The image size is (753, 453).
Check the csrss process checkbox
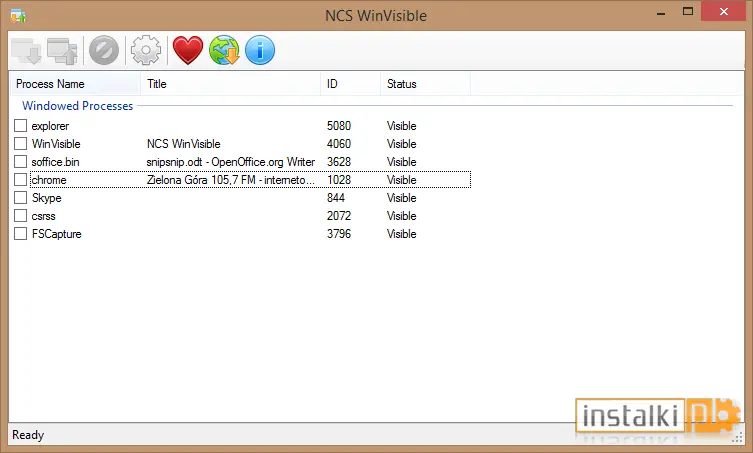pos(20,216)
